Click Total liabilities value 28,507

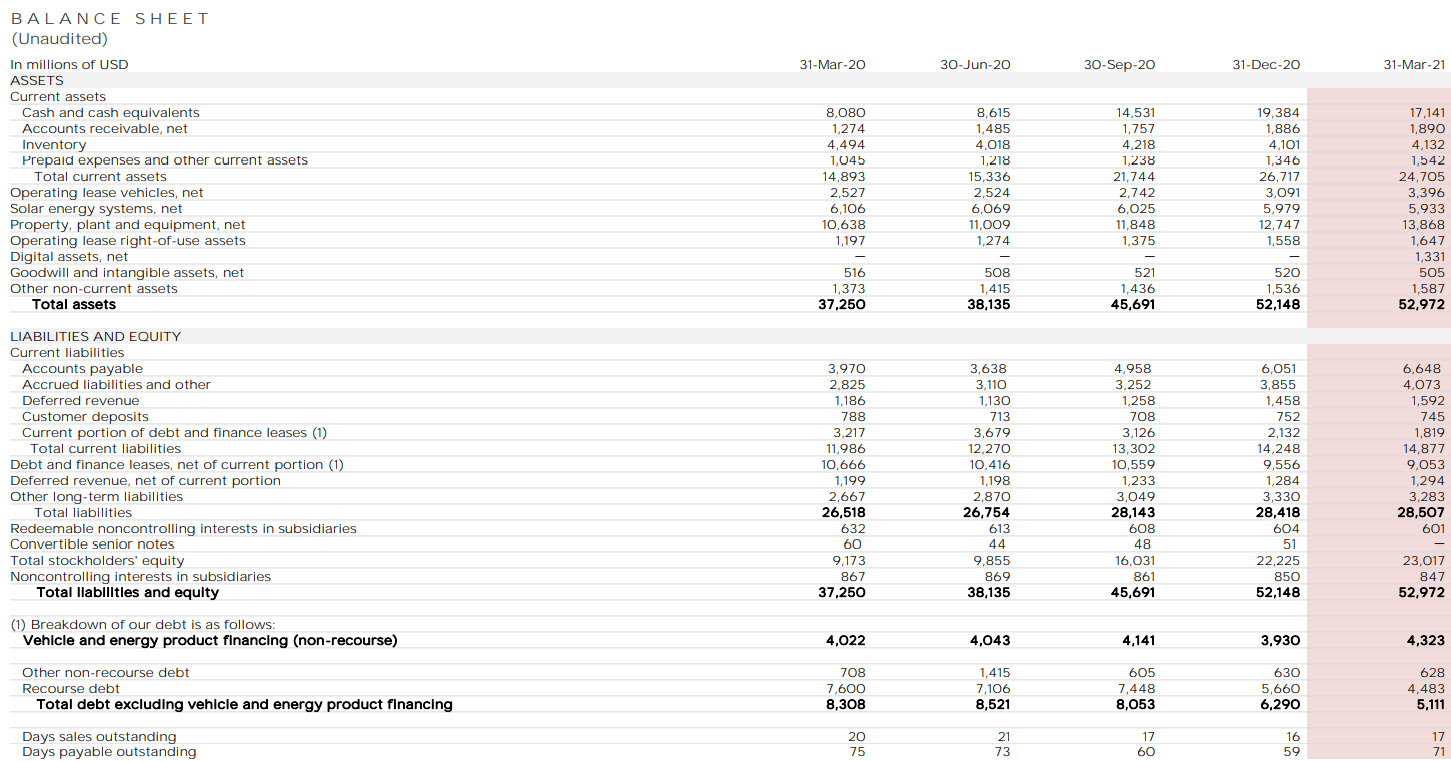pyautogui.click(x=1423, y=512)
